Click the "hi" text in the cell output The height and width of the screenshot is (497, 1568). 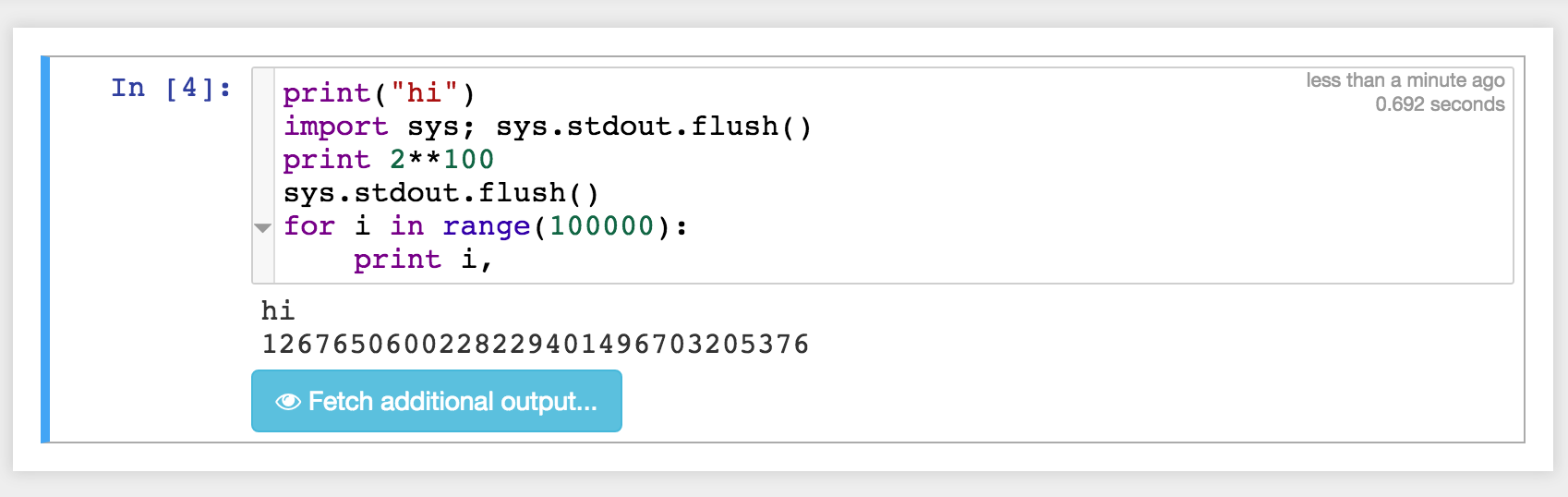pos(277,310)
